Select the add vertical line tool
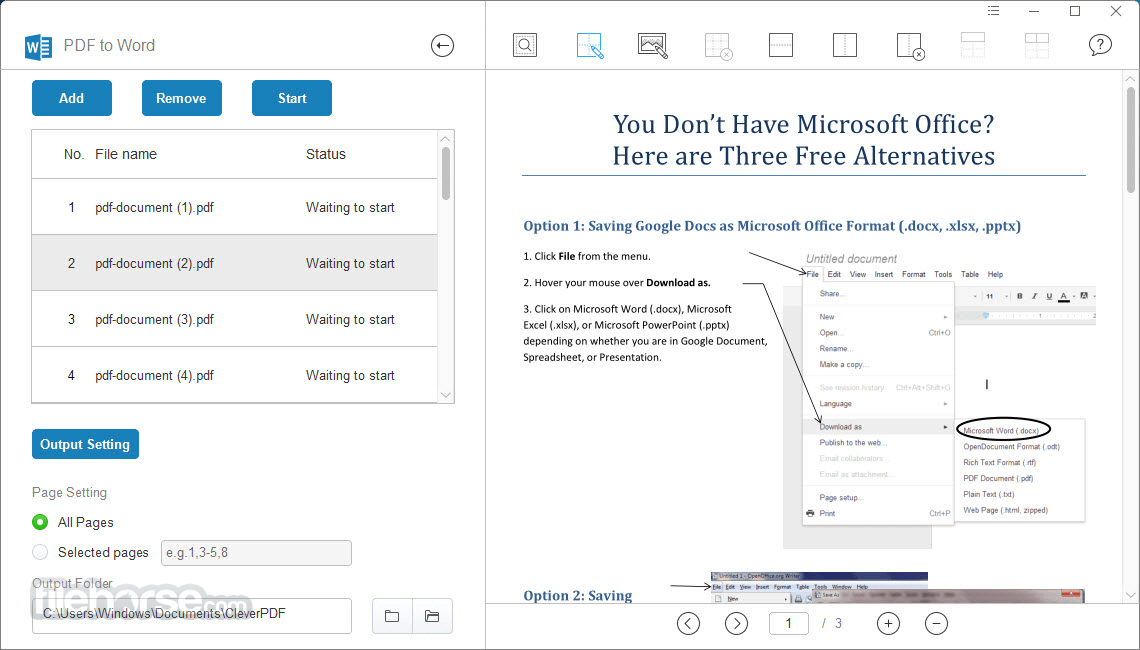The image size is (1140, 650). 845,45
